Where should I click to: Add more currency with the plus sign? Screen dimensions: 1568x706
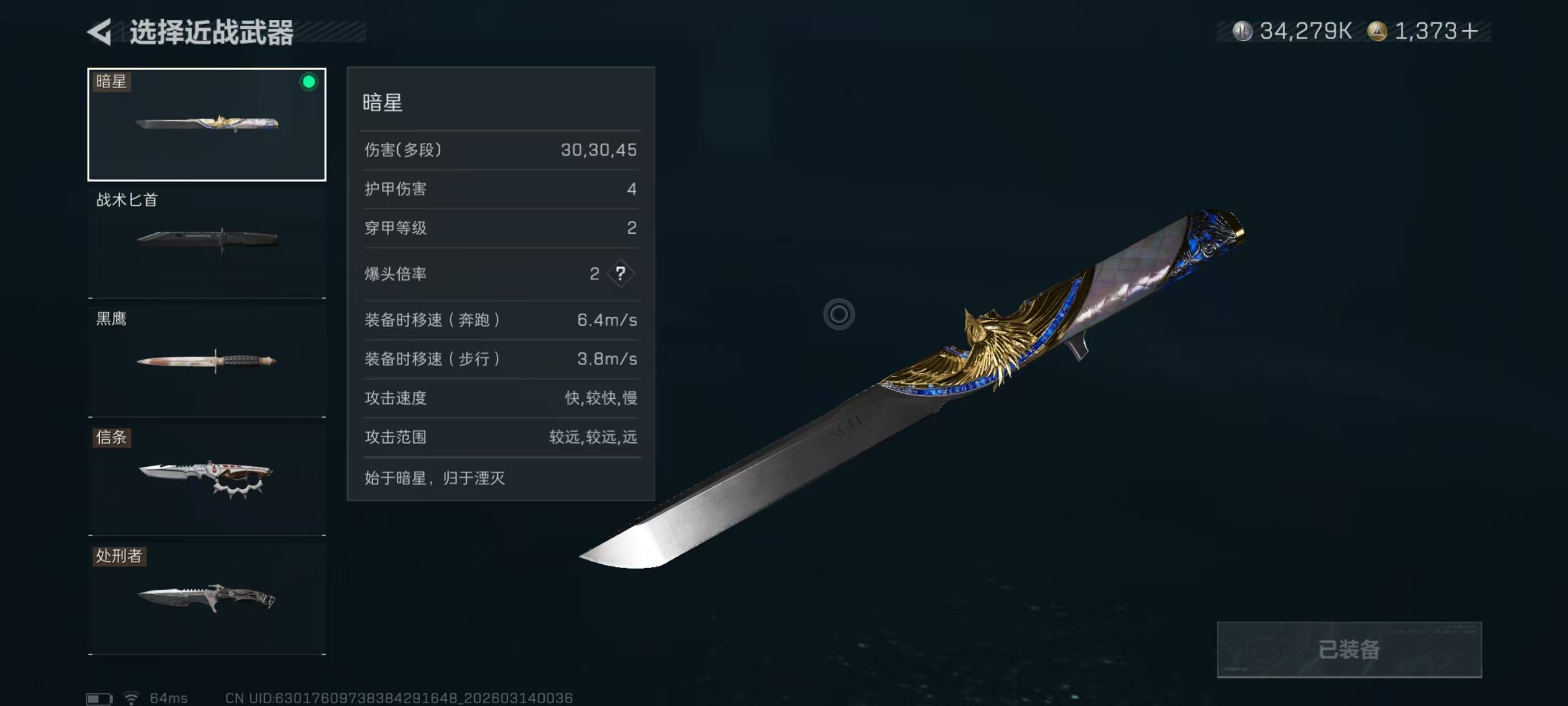coord(1469,31)
